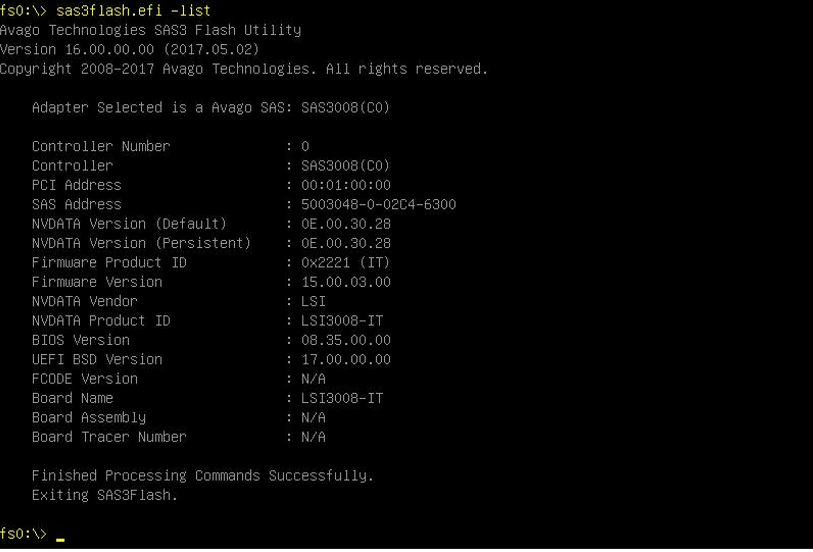The image size is (813, 552).
Task: Click the Copyright 2008-2017 Avago line
Action: [x=244, y=69]
